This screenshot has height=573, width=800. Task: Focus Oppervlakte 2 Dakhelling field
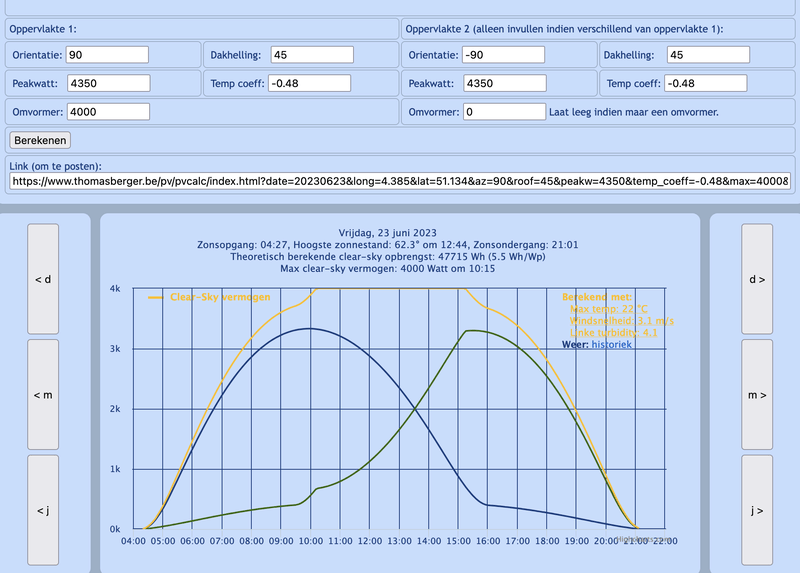708,55
